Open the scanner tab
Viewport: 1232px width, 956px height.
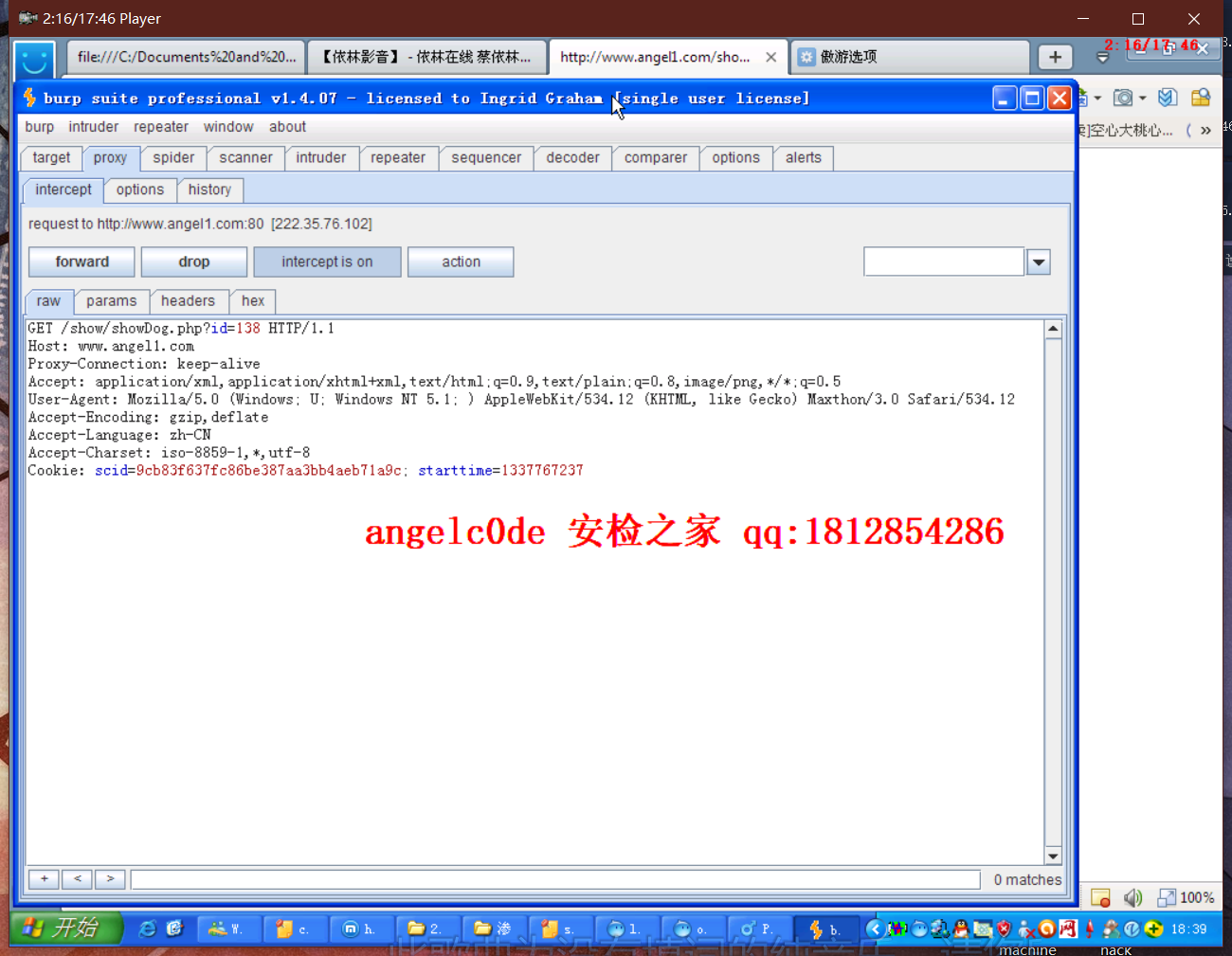coord(245,158)
